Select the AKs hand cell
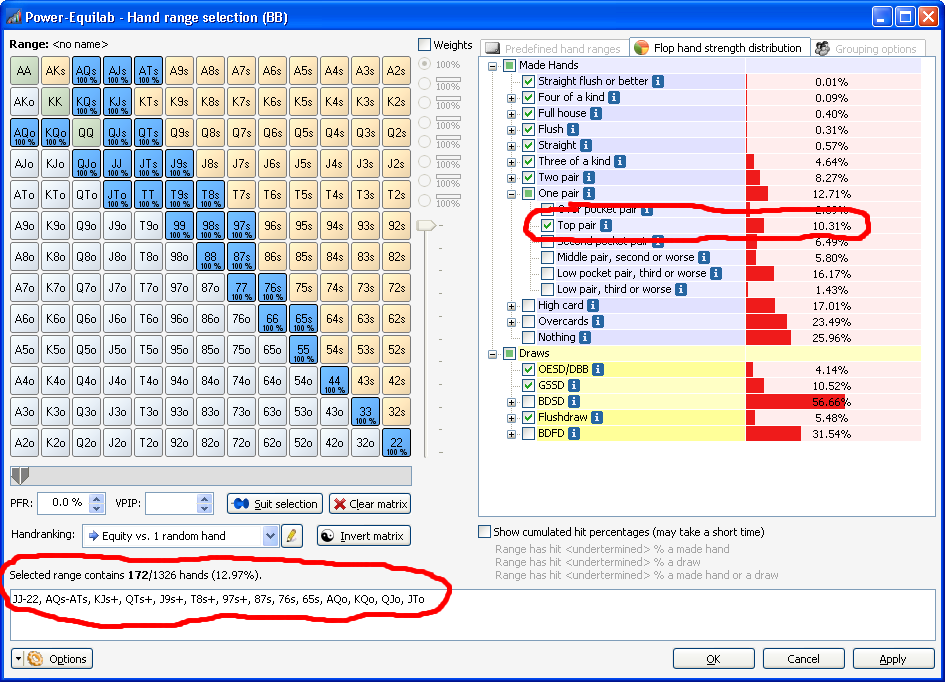Screen dimensions: 945x682 [x=55, y=70]
